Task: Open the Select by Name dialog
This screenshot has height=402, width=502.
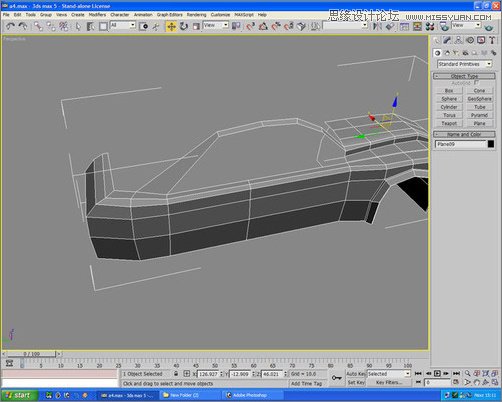Action: coord(90,26)
